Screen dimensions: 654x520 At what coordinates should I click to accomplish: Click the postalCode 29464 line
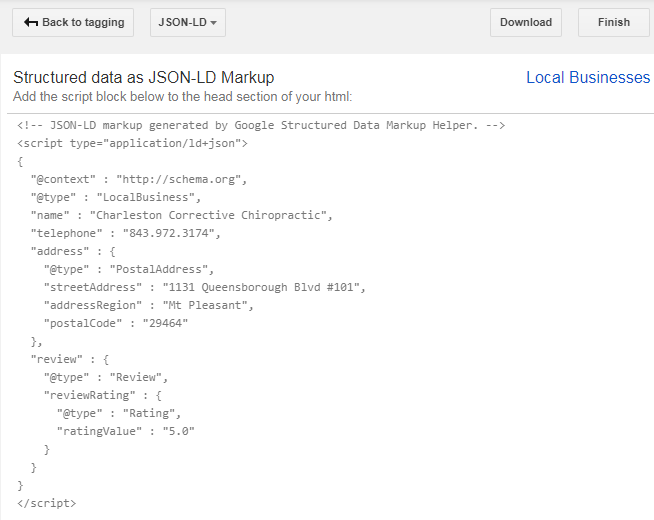[x=116, y=323]
